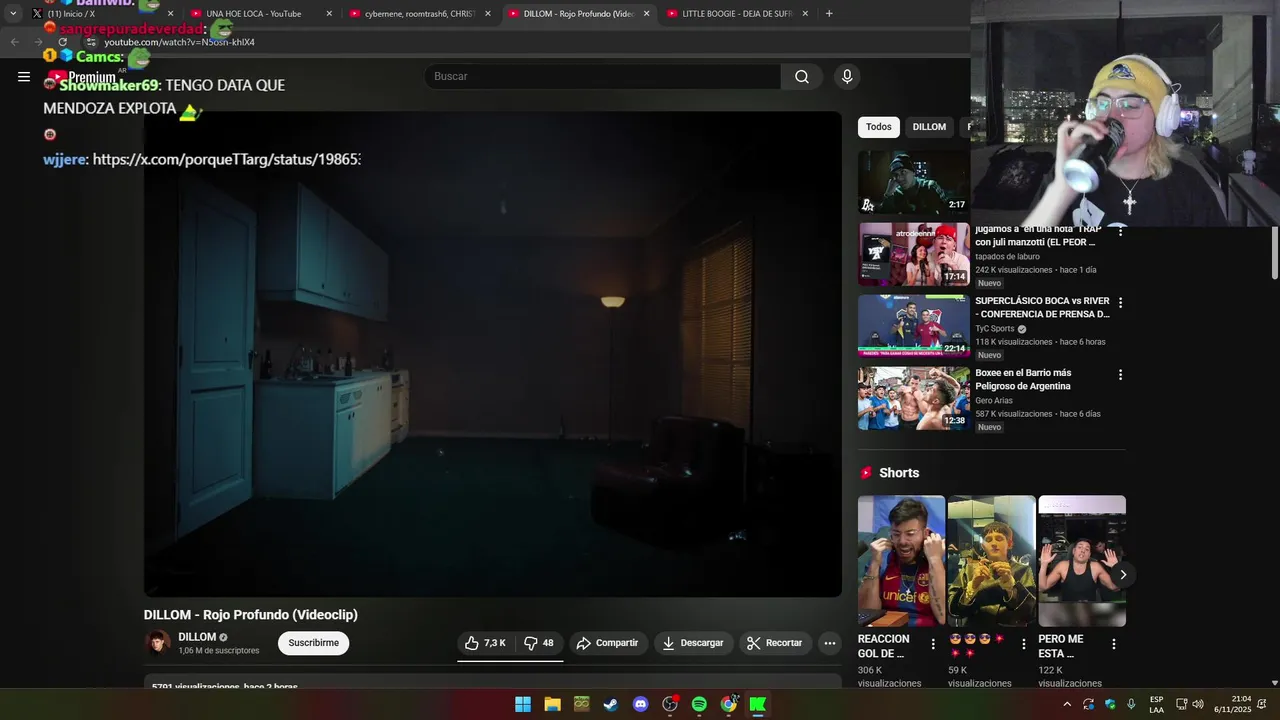This screenshot has width=1280, height=720.
Task: Open the 17:14 video thumbnail
Action: [913, 254]
